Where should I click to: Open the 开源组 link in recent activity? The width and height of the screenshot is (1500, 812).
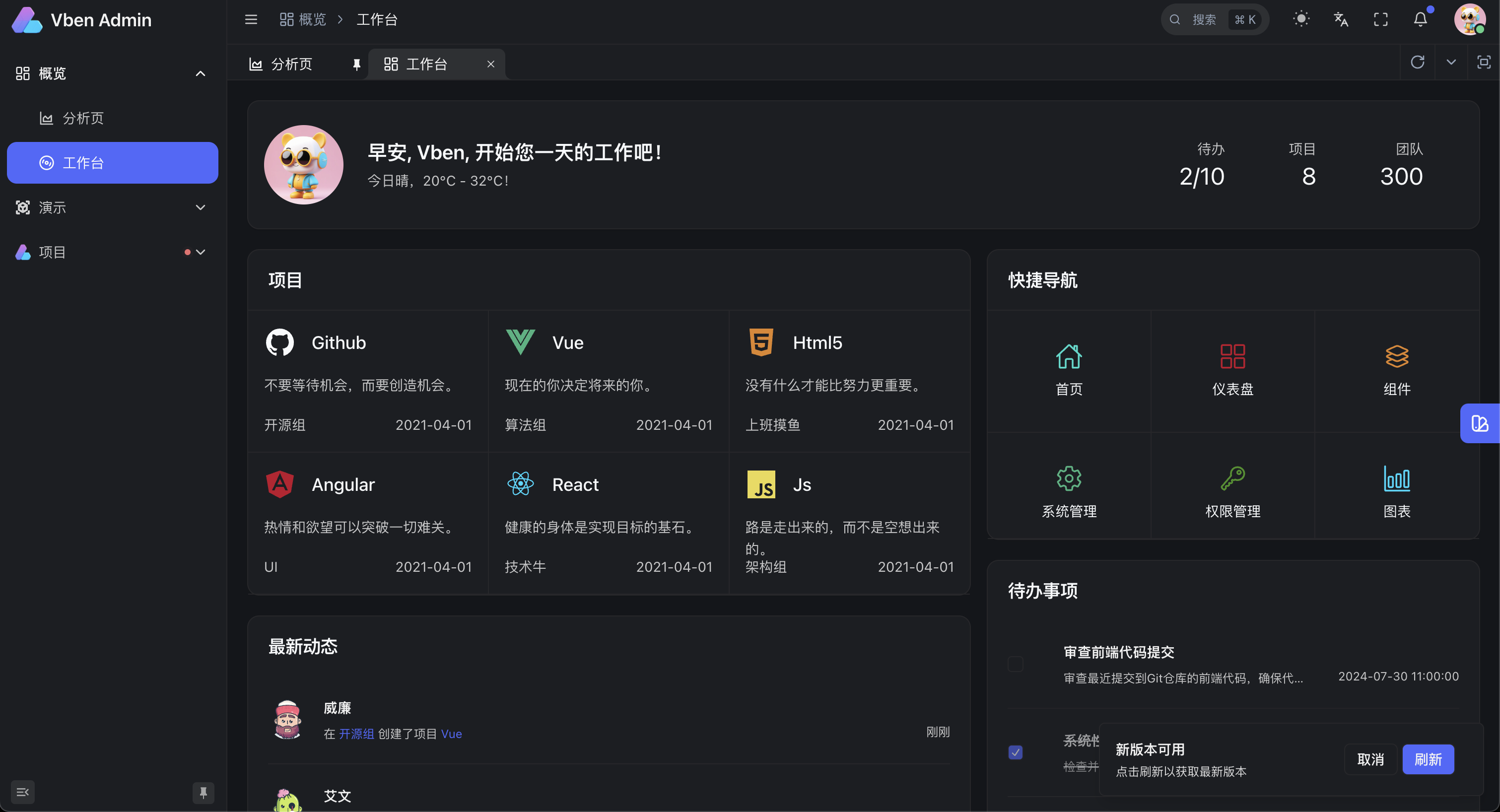pos(356,734)
